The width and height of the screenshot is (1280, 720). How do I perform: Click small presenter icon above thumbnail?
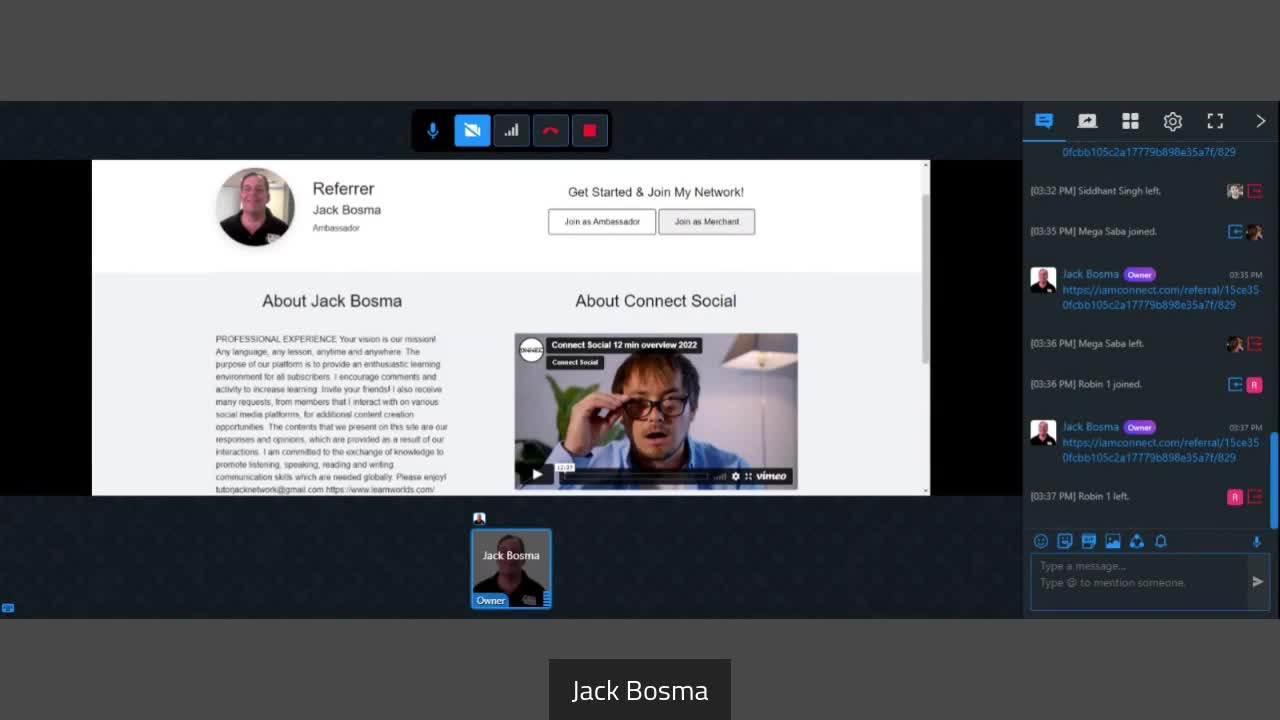[x=479, y=518]
